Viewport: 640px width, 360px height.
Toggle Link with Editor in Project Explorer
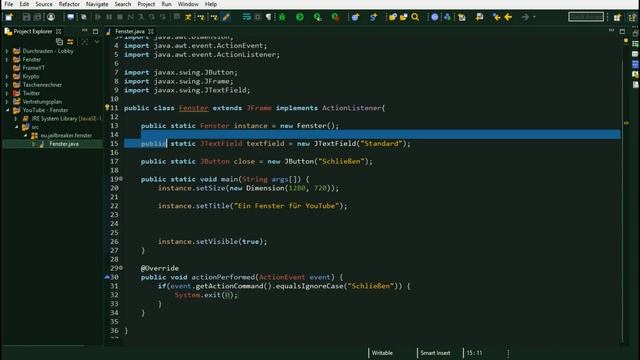71,42
